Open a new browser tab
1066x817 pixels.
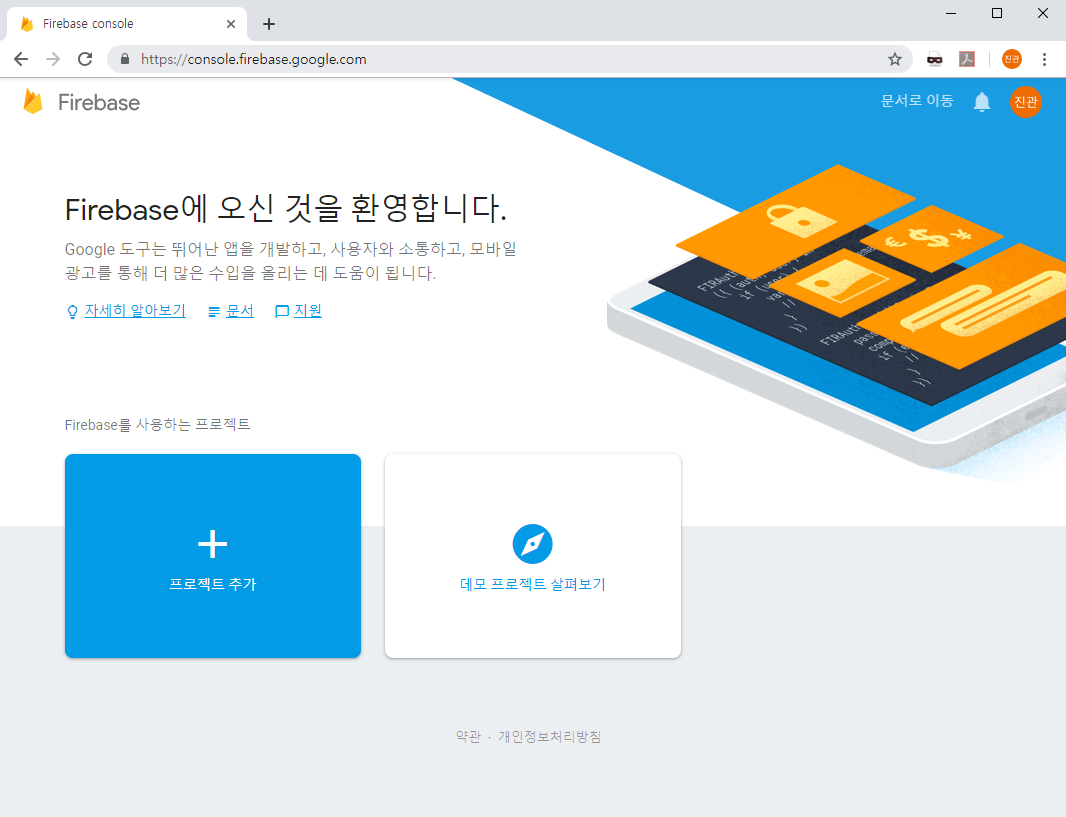268,24
